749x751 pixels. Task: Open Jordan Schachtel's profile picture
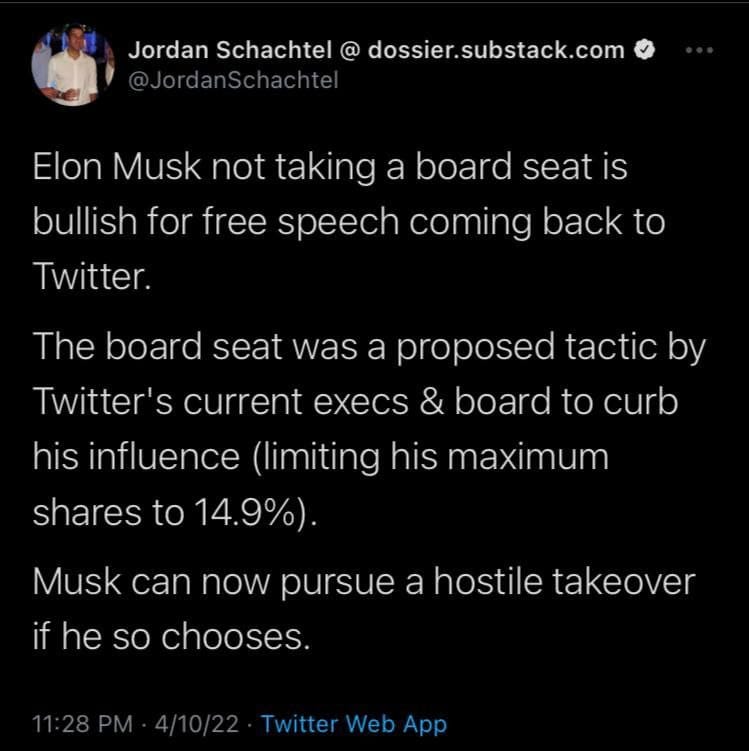(x=72, y=63)
